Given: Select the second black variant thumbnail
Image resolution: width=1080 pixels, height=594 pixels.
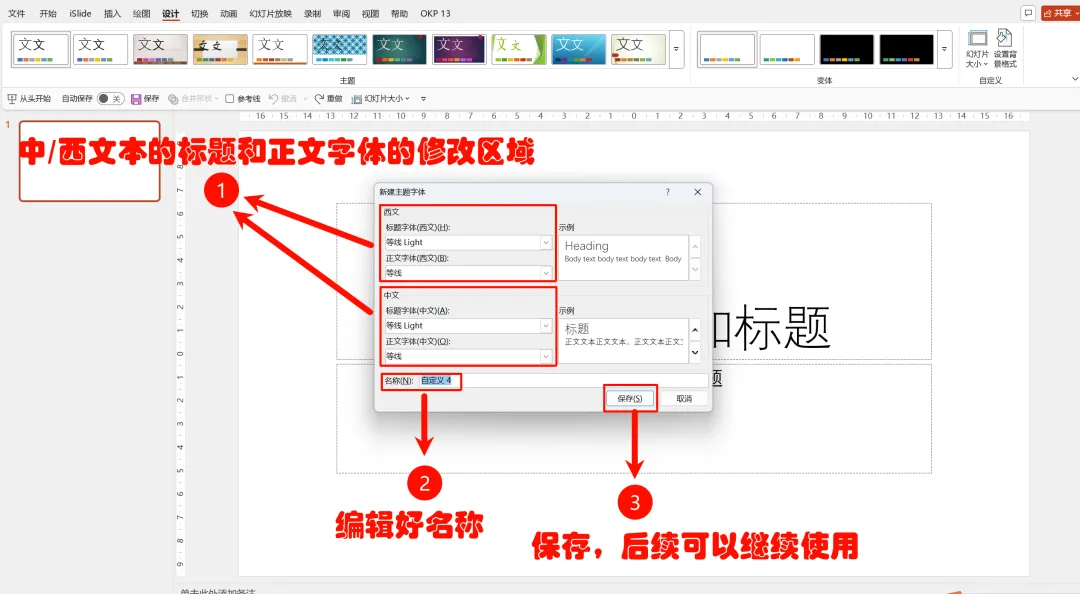Looking at the screenshot, I should [906, 50].
